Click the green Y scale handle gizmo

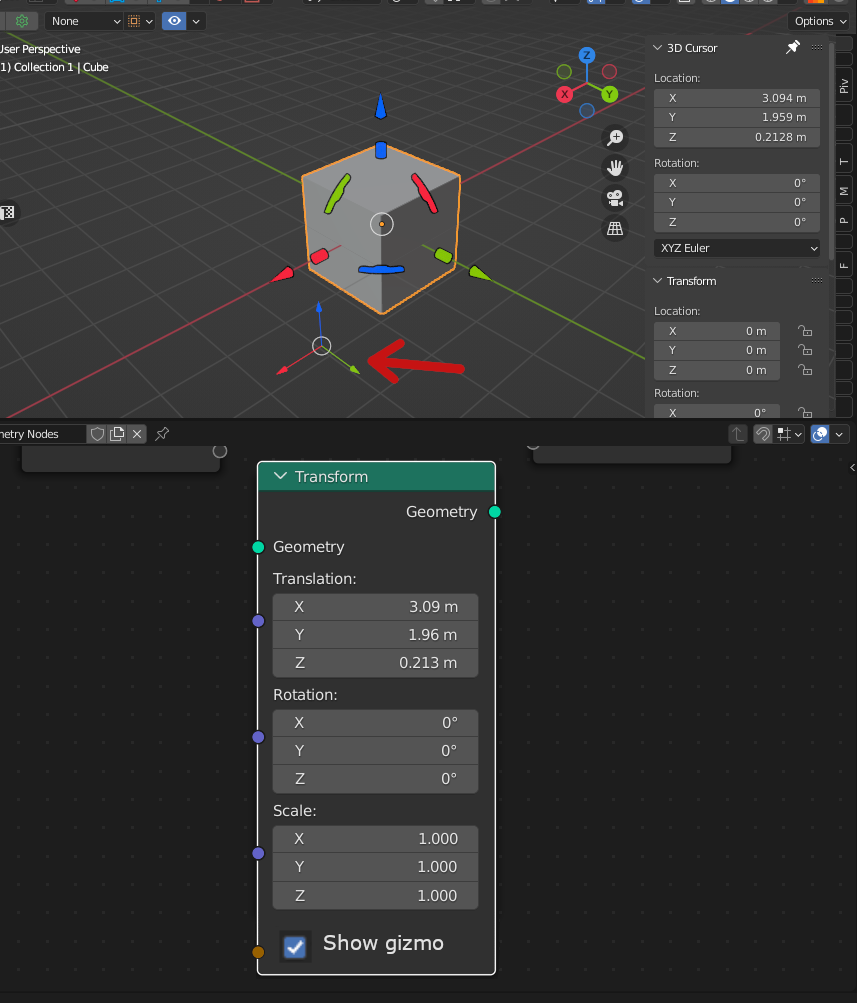(x=443, y=256)
